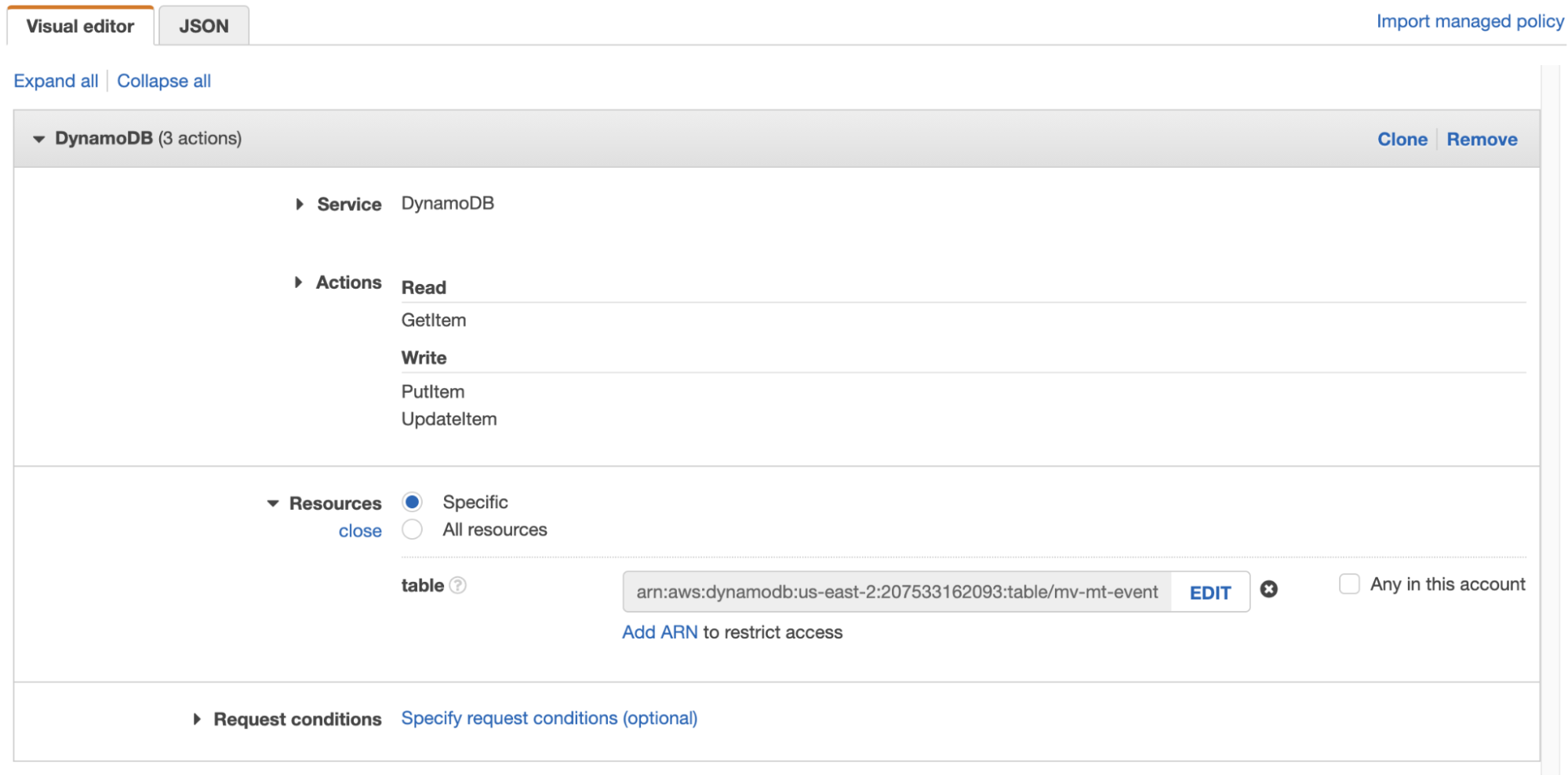Screen dimensions: 1568x775
Task: Click the UpdateItem action text
Action: (x=449, y=419)
